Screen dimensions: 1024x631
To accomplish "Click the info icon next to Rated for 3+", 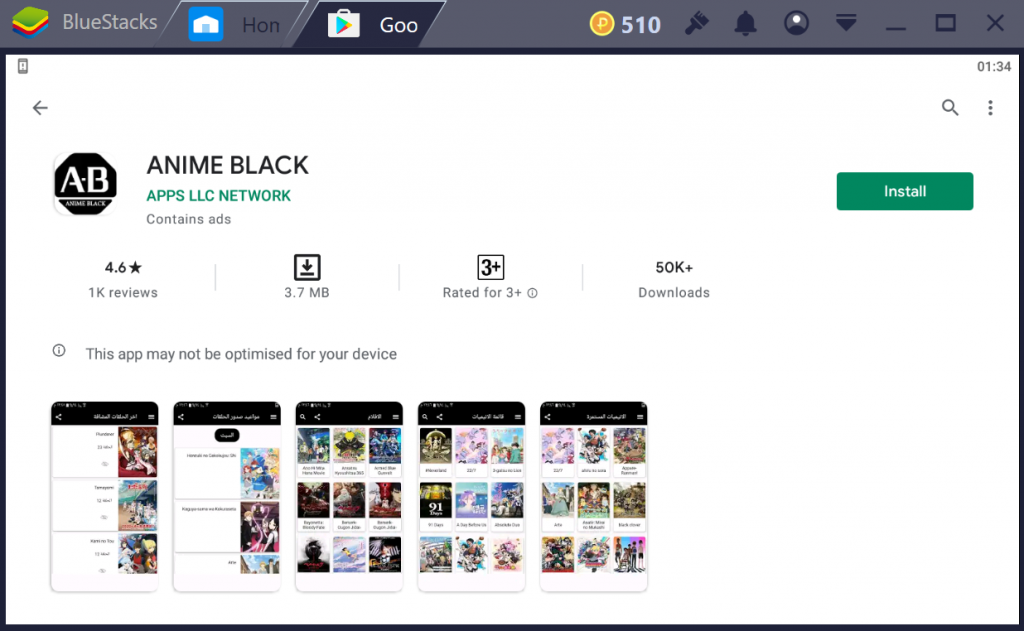I will point(532,293).
